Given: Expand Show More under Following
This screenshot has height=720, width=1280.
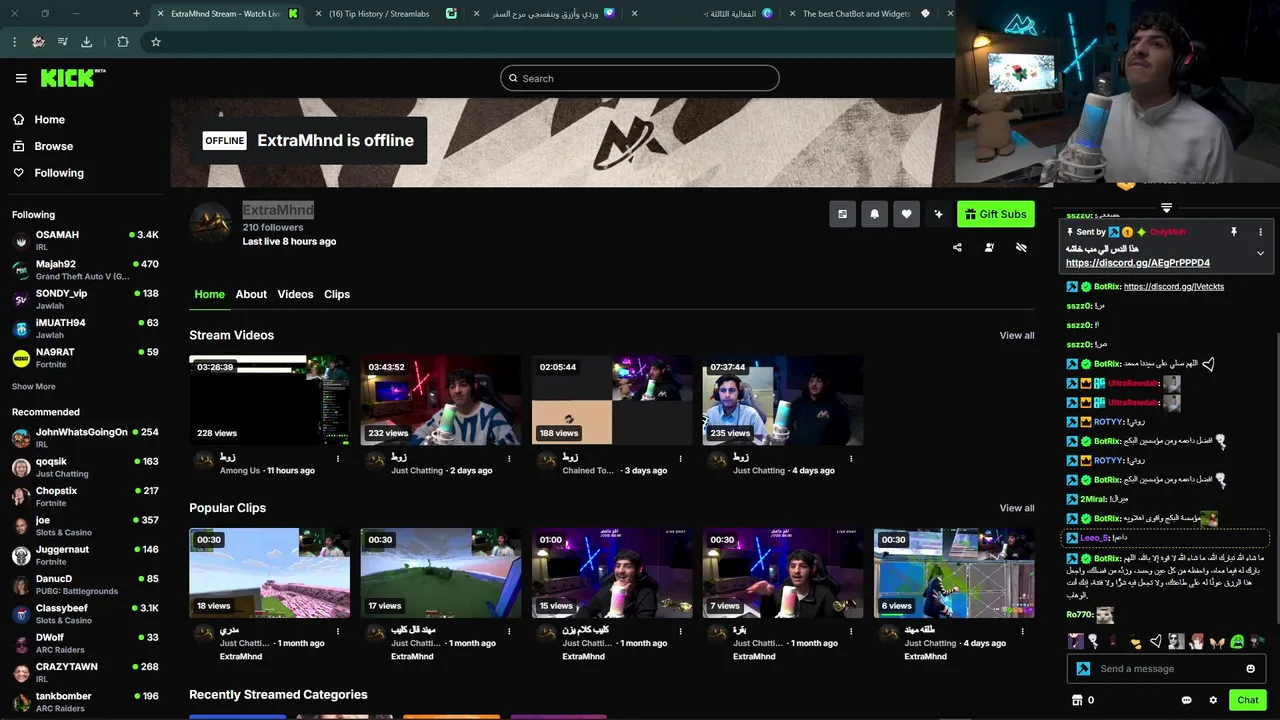Looking at the screenshot, I should tap(34, 386).
